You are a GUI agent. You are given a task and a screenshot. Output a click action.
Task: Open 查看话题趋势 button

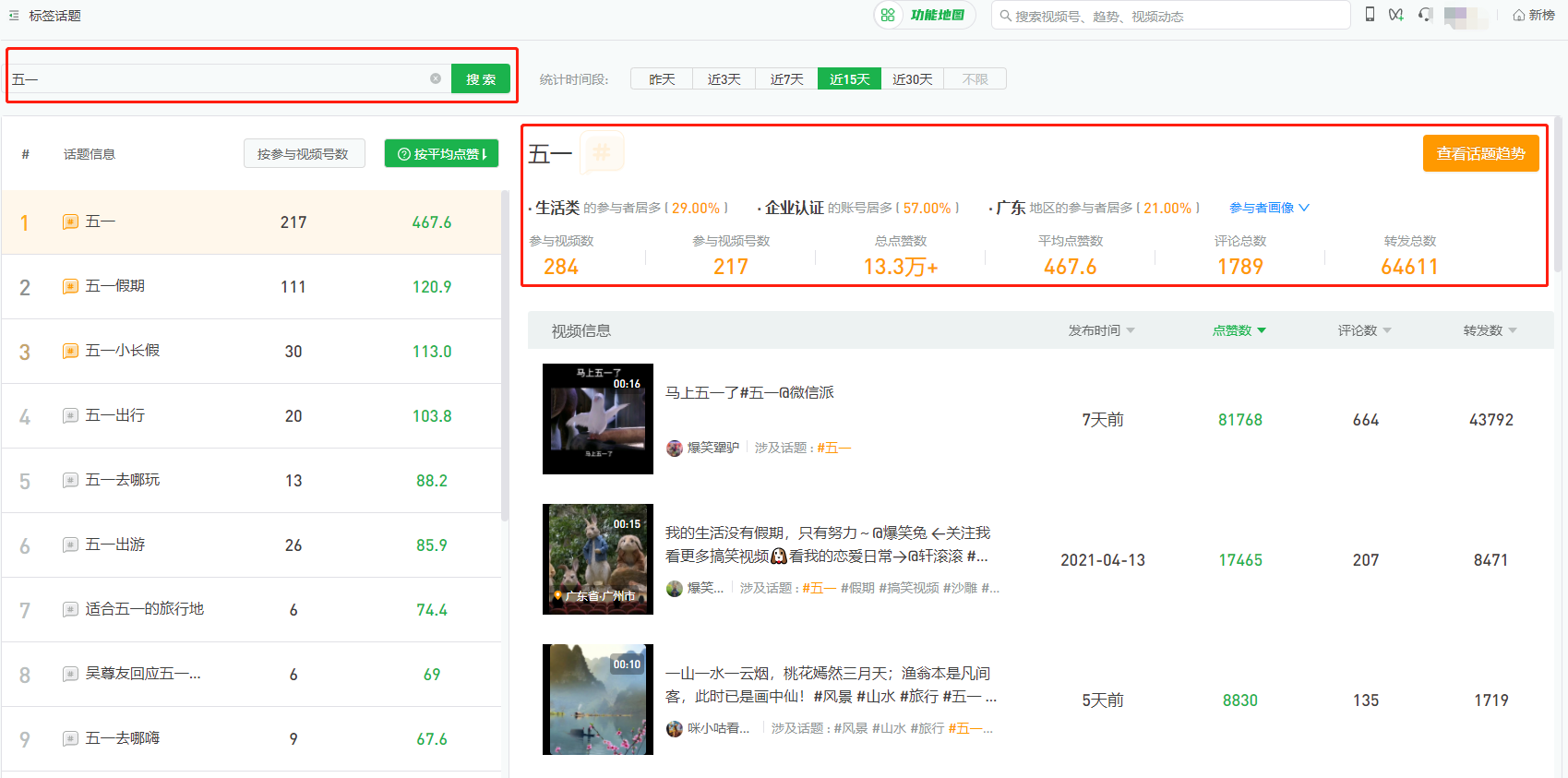pyautogui.click(x=1480, y=153)
